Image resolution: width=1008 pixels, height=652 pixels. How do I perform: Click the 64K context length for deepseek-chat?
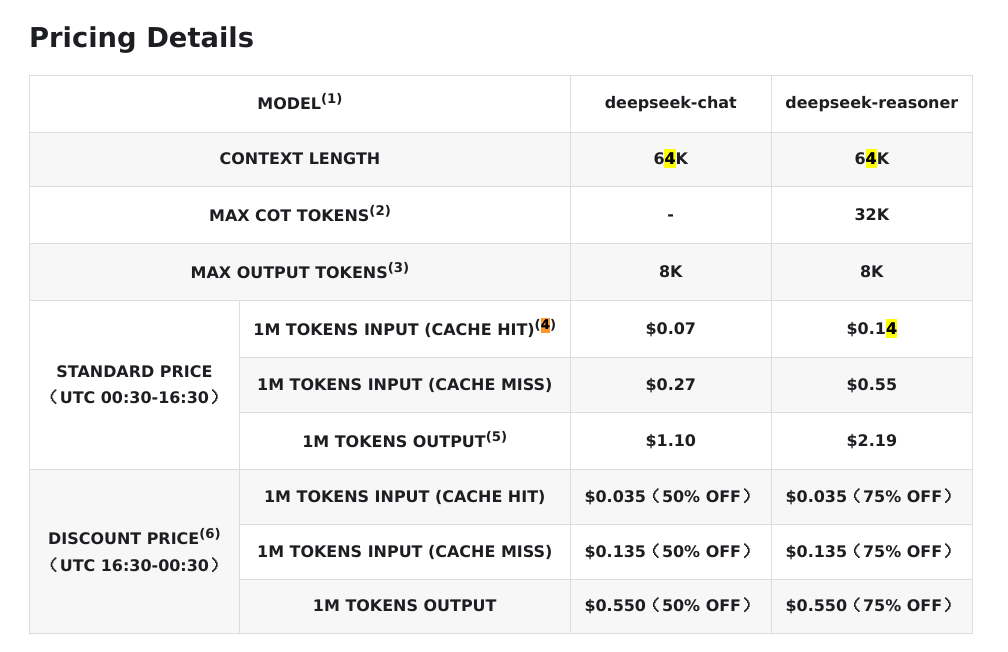(670, 159)
